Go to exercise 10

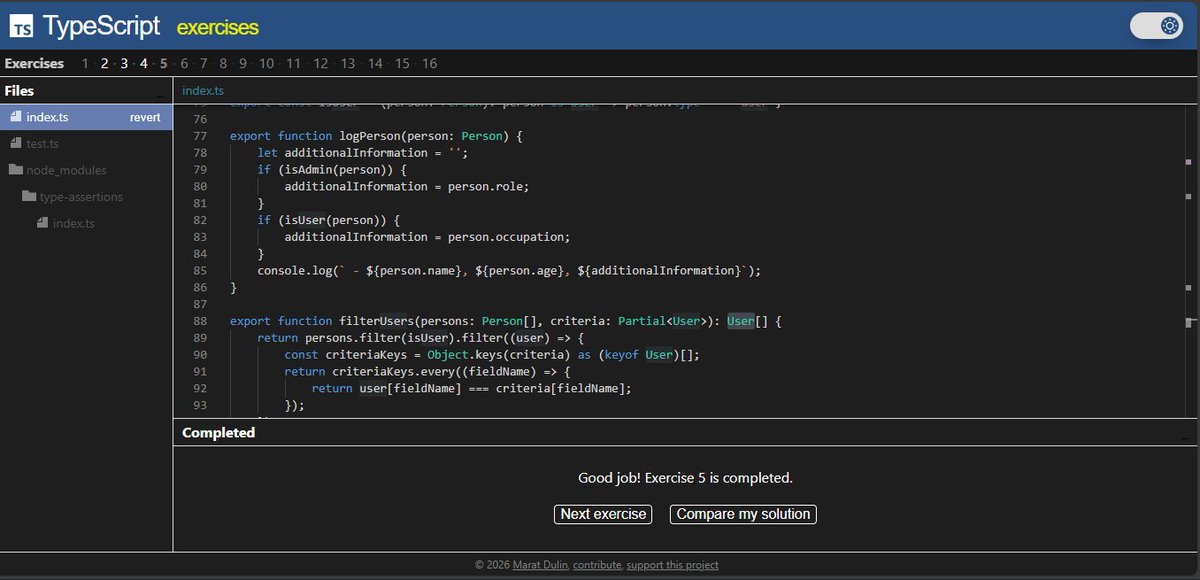(266, 64)
